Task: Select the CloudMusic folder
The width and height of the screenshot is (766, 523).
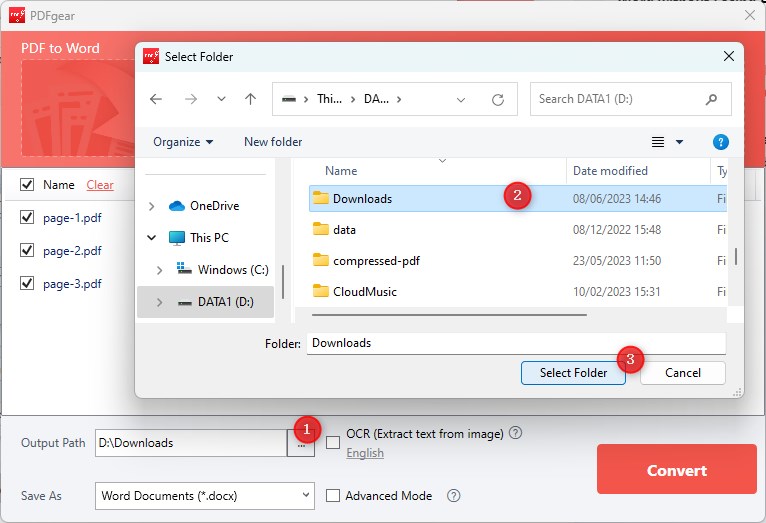Action: click(364, 292)
